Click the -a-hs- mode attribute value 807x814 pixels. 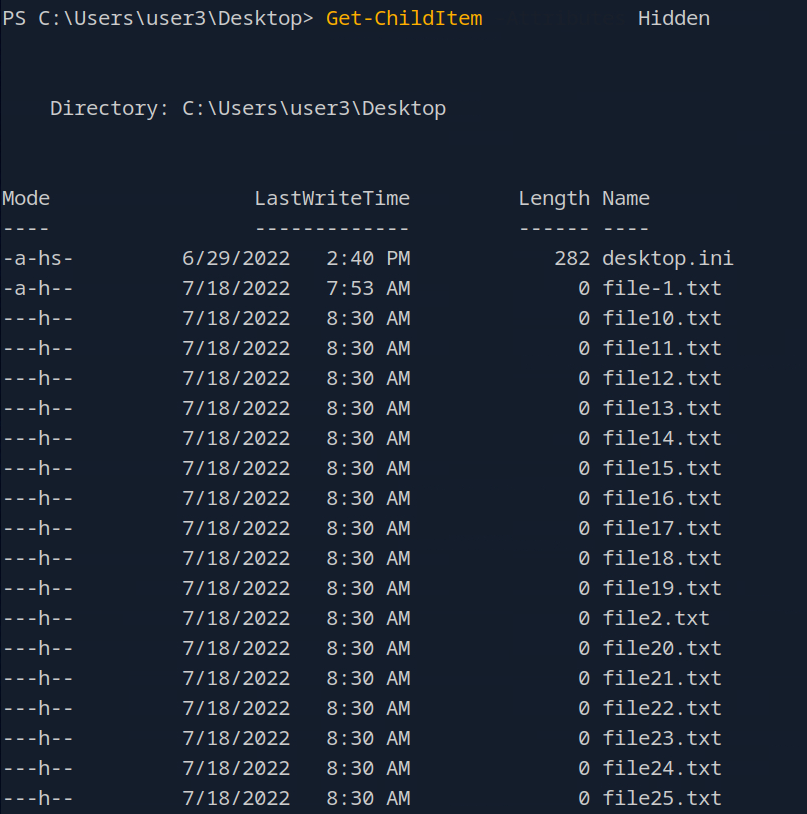38,258
